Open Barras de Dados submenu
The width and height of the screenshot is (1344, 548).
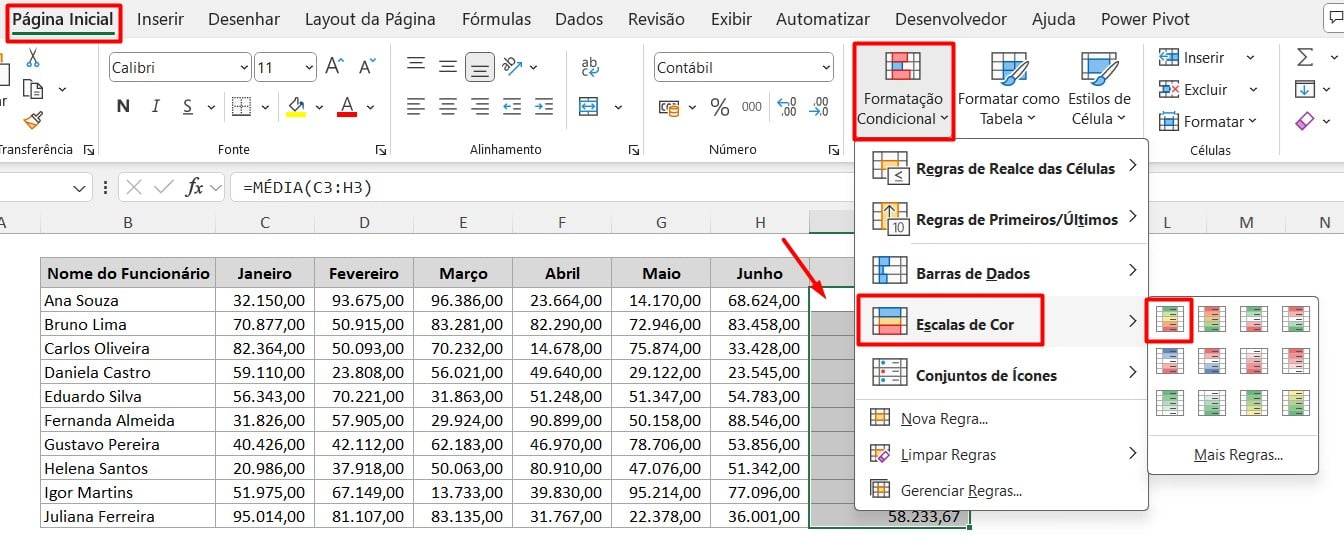click(1003, 272)
